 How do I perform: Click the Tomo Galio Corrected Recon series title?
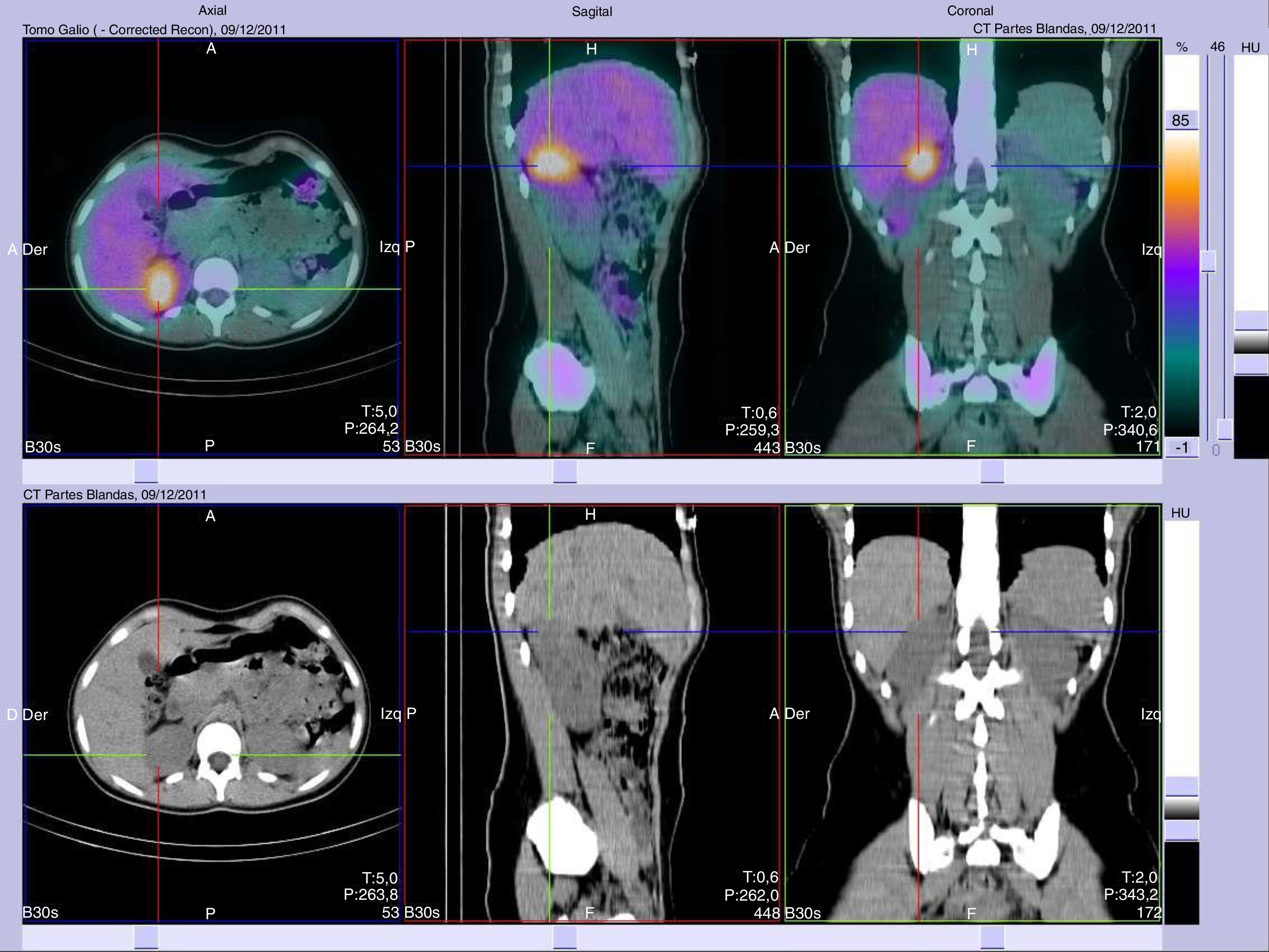[x=154, y=30]
